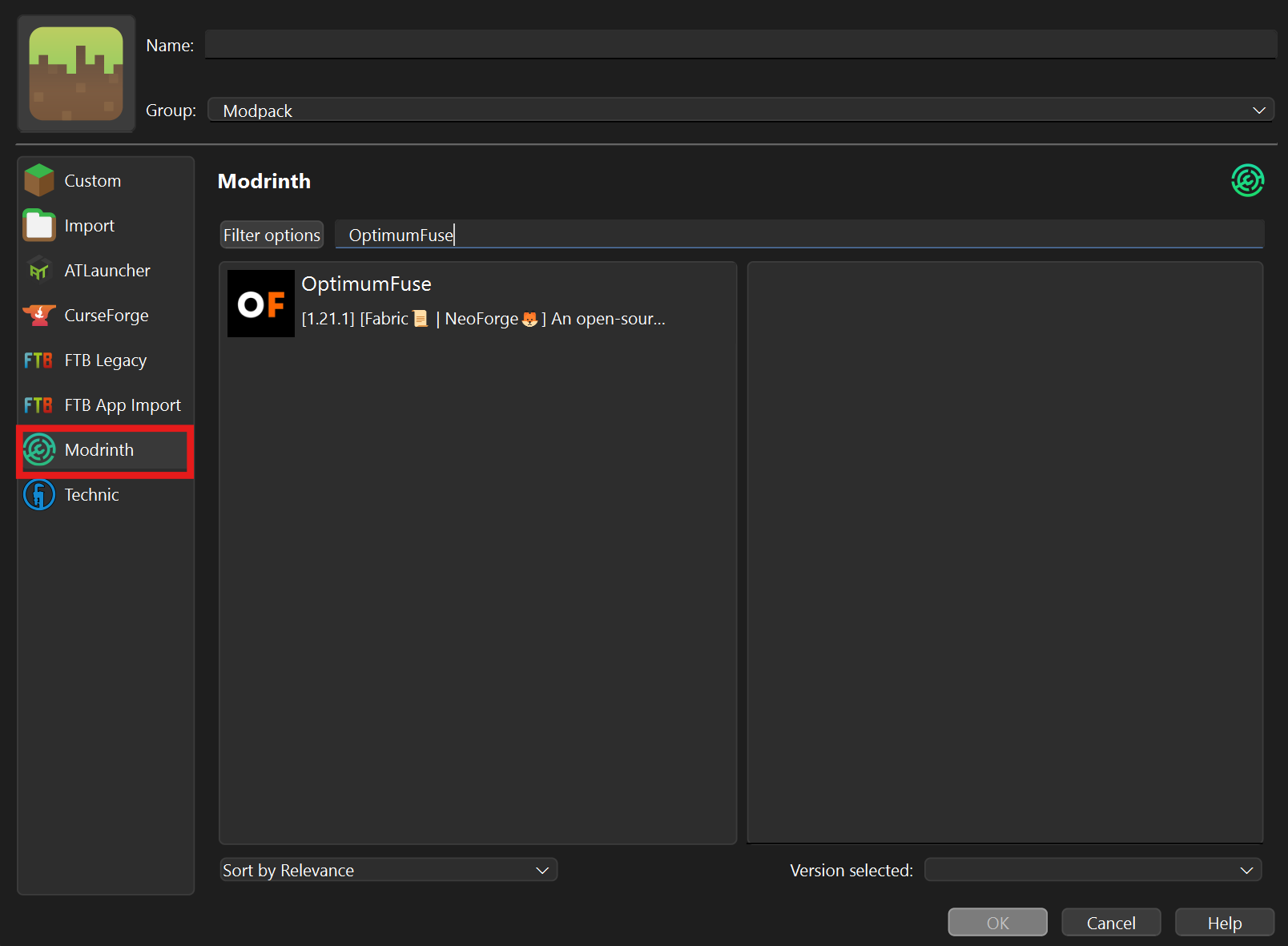Click the Modrinth logo in header corner

click(x=1247, y=180)
